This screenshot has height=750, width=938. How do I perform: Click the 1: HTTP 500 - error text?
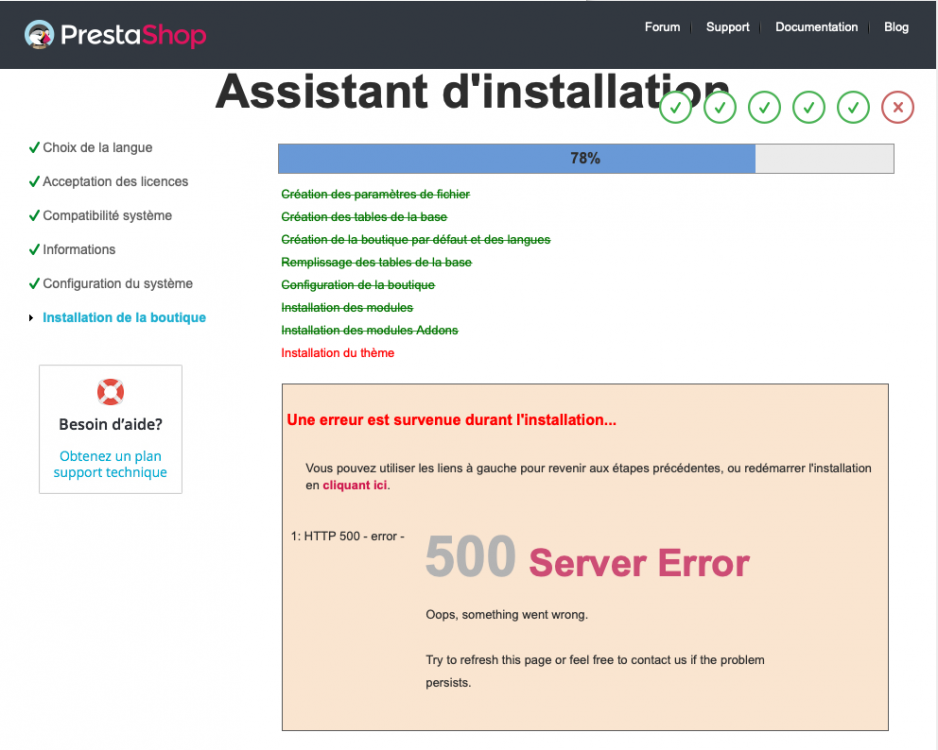(x=348, y=536)
